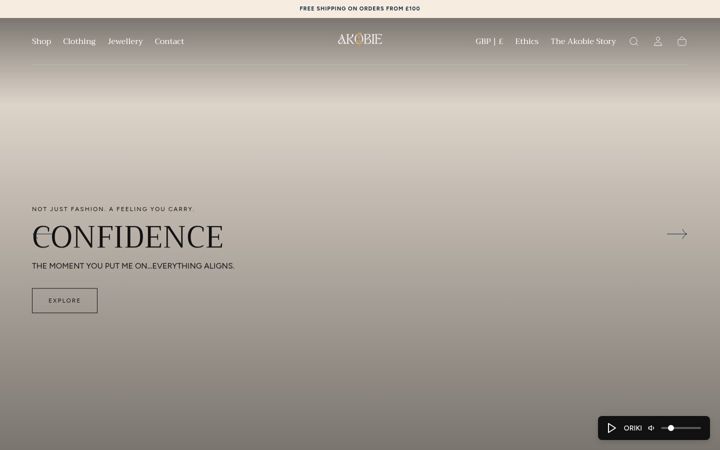Click the Explore button
This screenshot has height=450, width=720.
(x=65, y=301)
